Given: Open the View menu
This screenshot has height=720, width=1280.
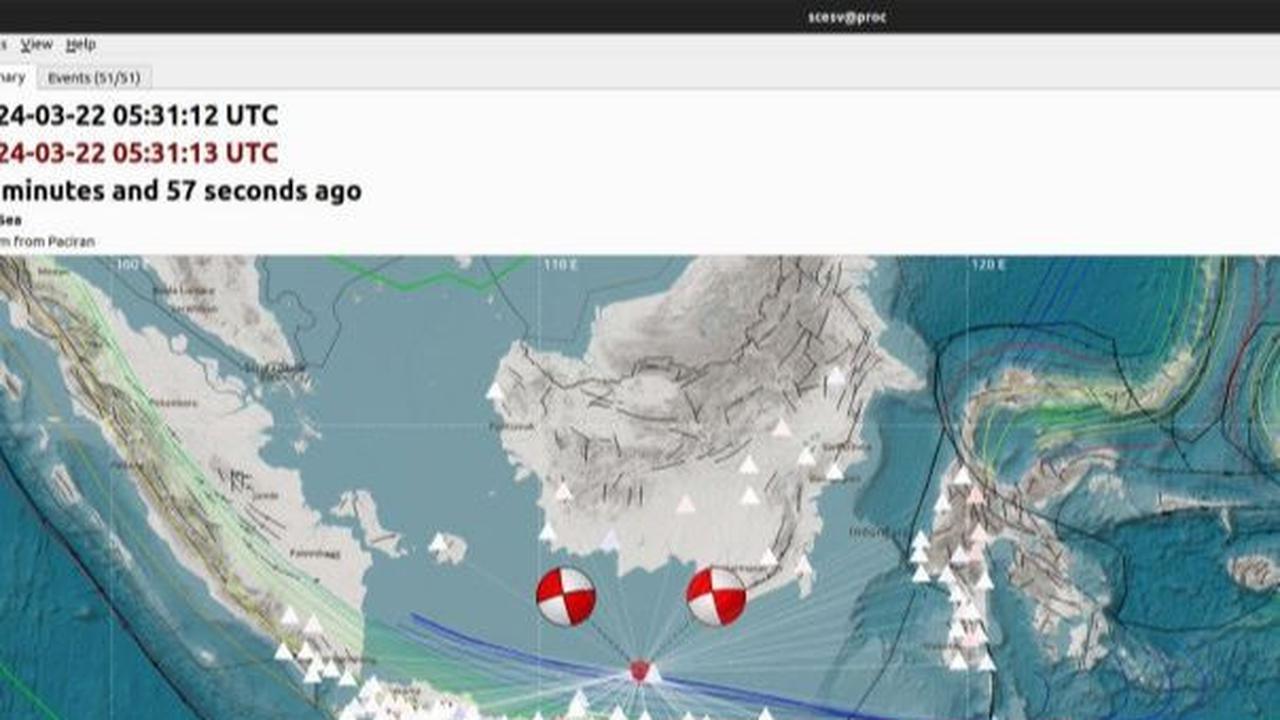Looking at the screenshot, I should click(37, 45).
